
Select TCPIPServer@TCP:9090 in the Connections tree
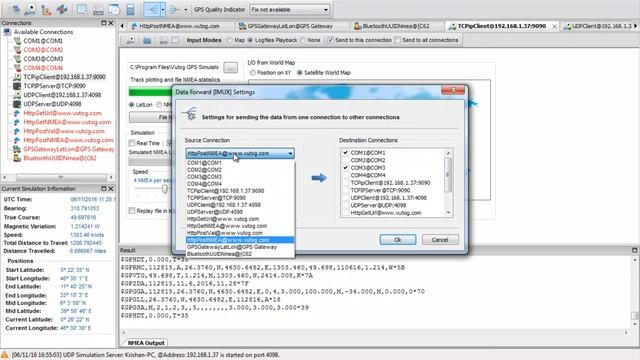click(54, 86)
